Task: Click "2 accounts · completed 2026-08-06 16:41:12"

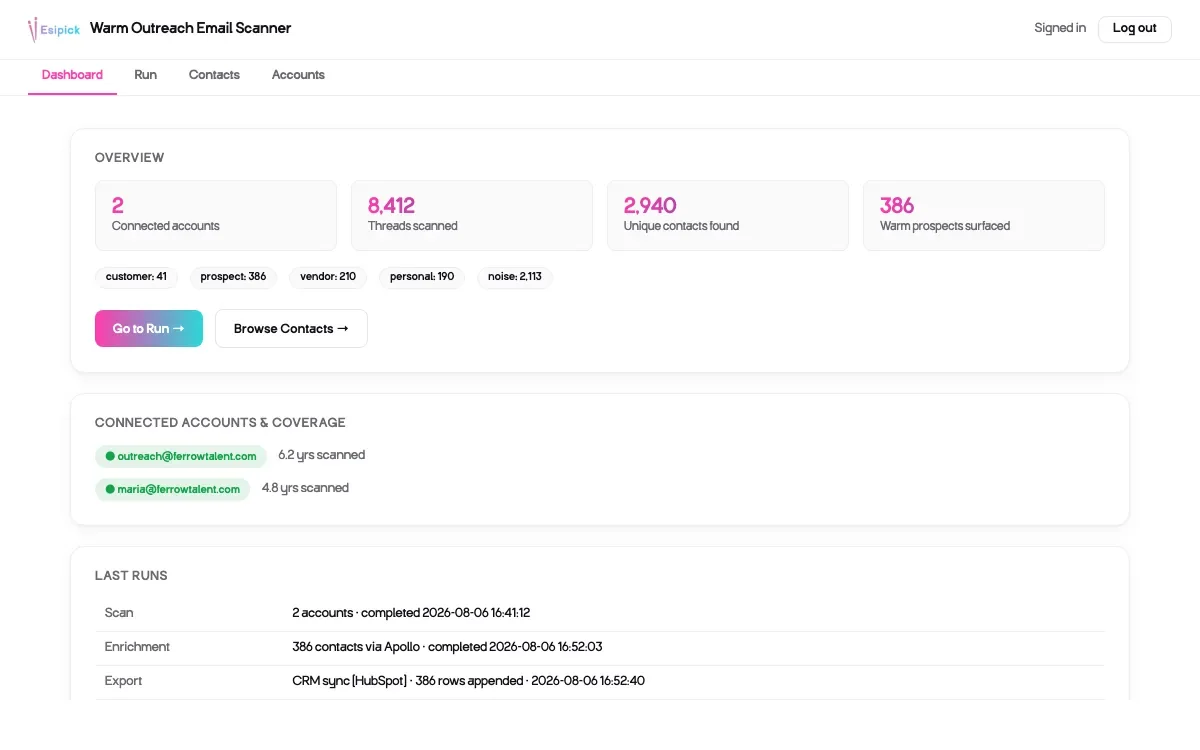Action: click(x=411, y=613)
